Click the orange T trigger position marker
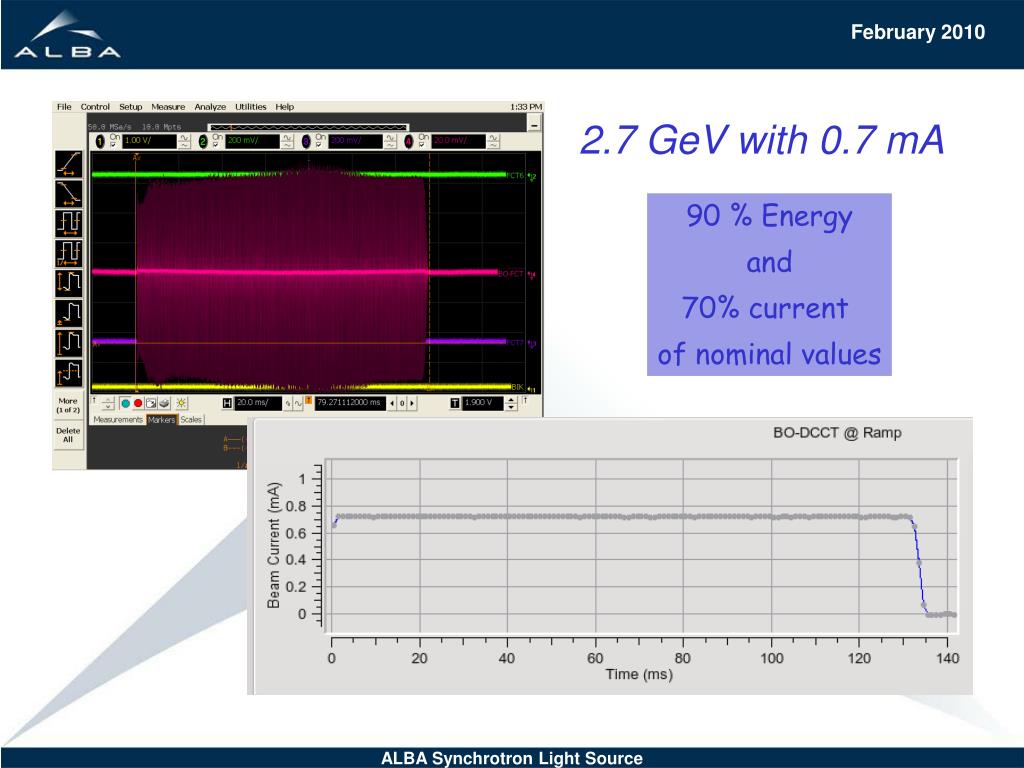The image size is (1024, 768). pyautogui.click(x=309, y=399)
